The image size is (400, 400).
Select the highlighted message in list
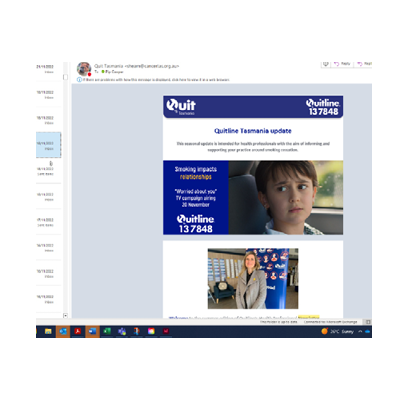click(49, 145)
